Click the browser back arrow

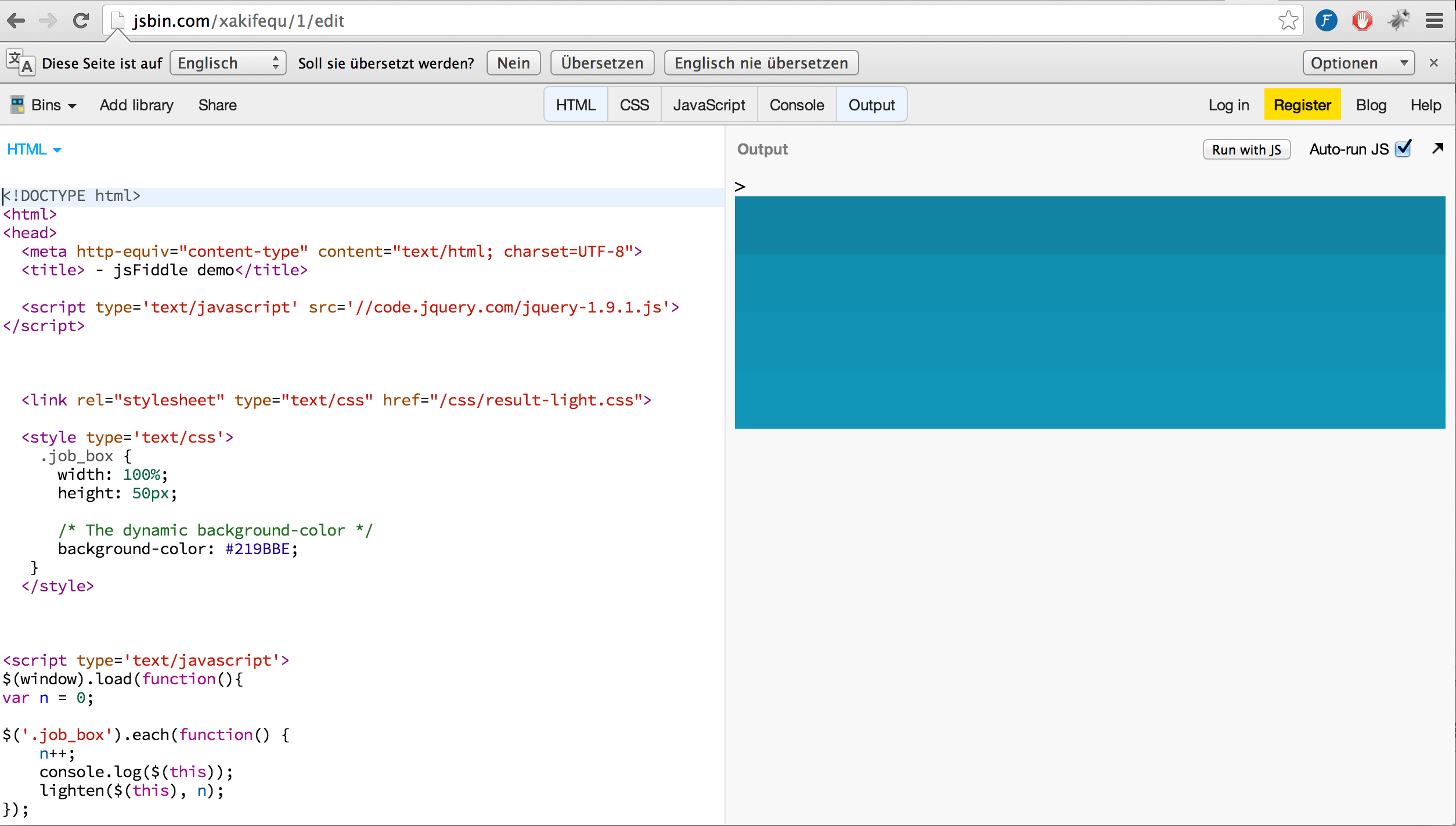16,21
